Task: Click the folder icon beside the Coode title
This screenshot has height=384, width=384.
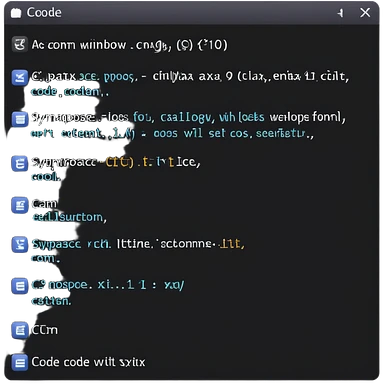Action: pos(16,13)
